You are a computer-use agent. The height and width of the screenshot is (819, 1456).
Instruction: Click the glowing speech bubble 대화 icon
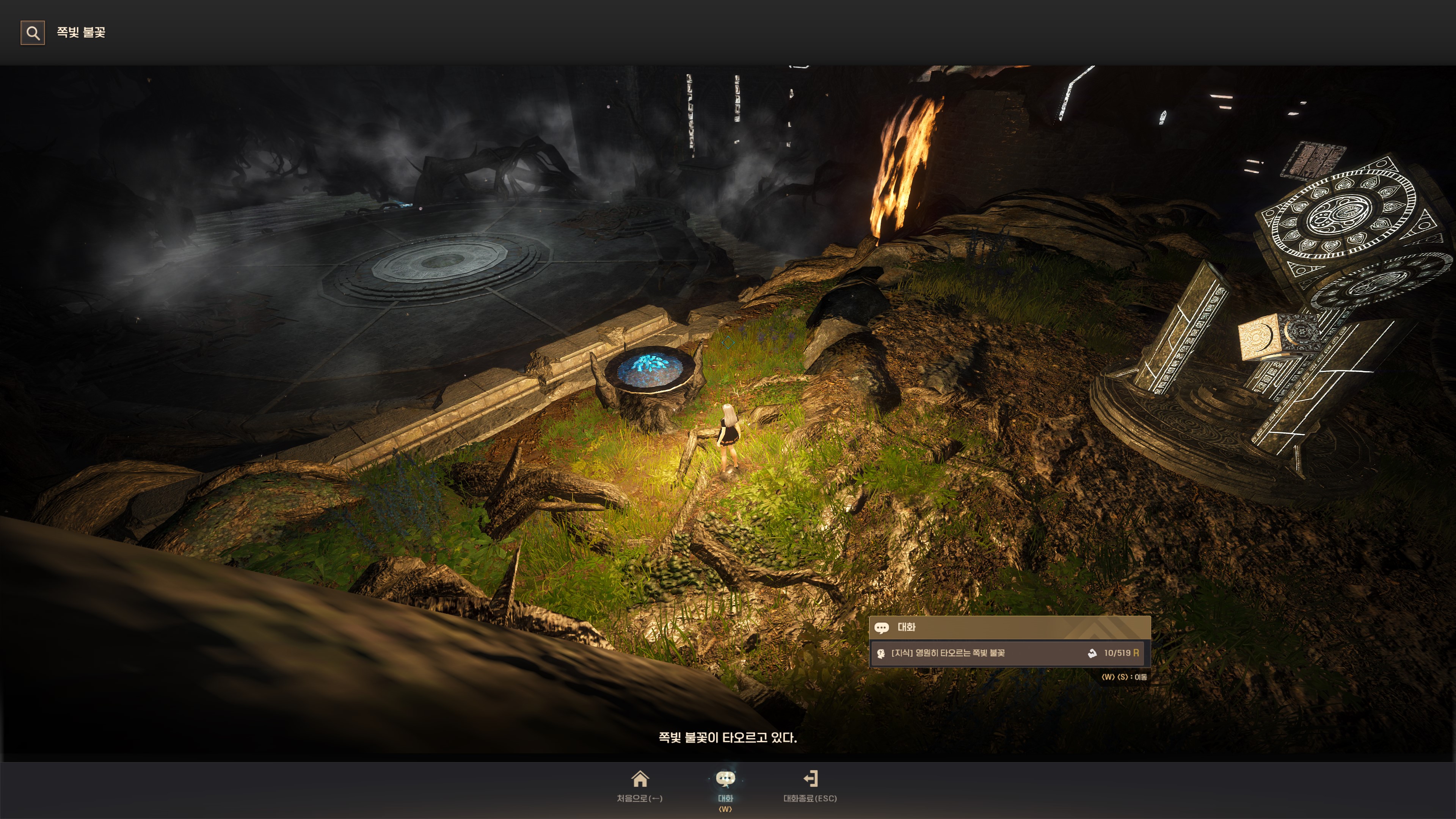(725, 779)
